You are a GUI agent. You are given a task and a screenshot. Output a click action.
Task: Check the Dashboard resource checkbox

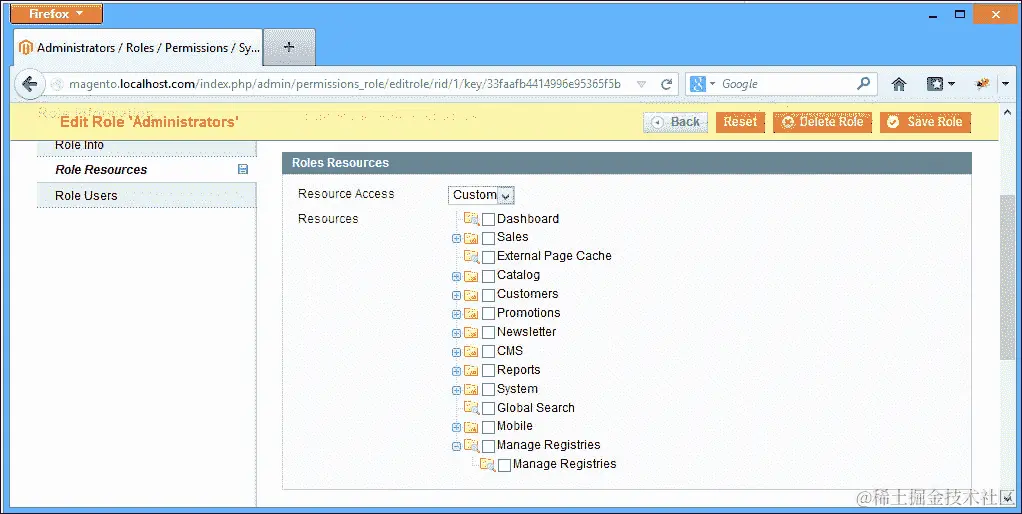pyautogui.click(x=488, y=220)
